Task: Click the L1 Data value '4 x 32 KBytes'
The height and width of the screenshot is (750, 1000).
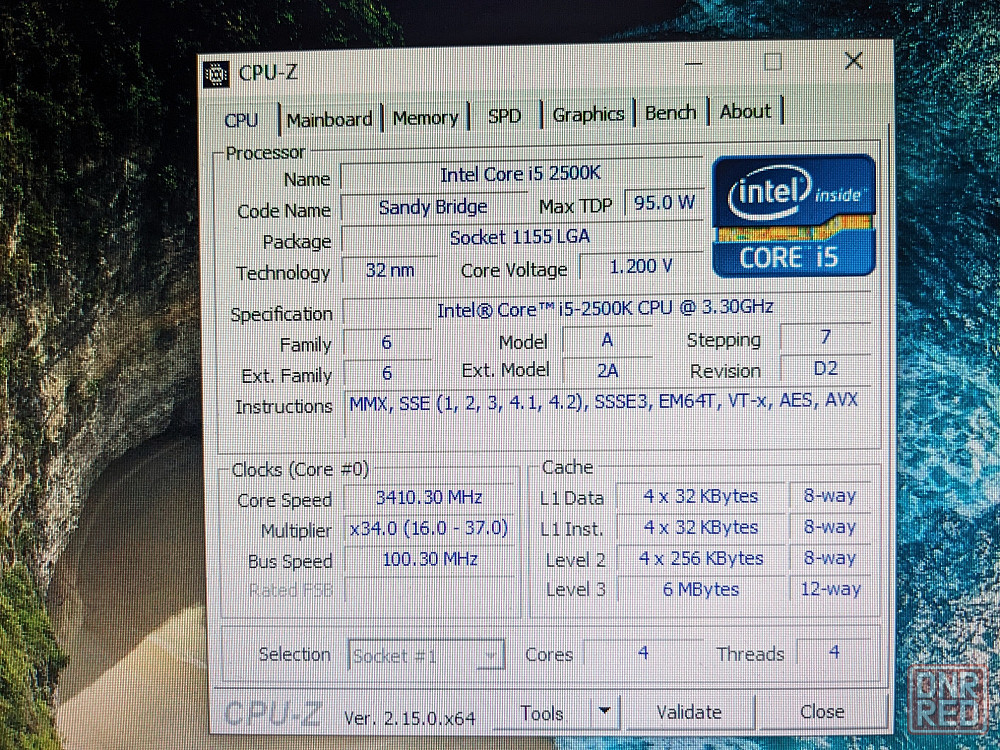Action: [x=701, y=496]
